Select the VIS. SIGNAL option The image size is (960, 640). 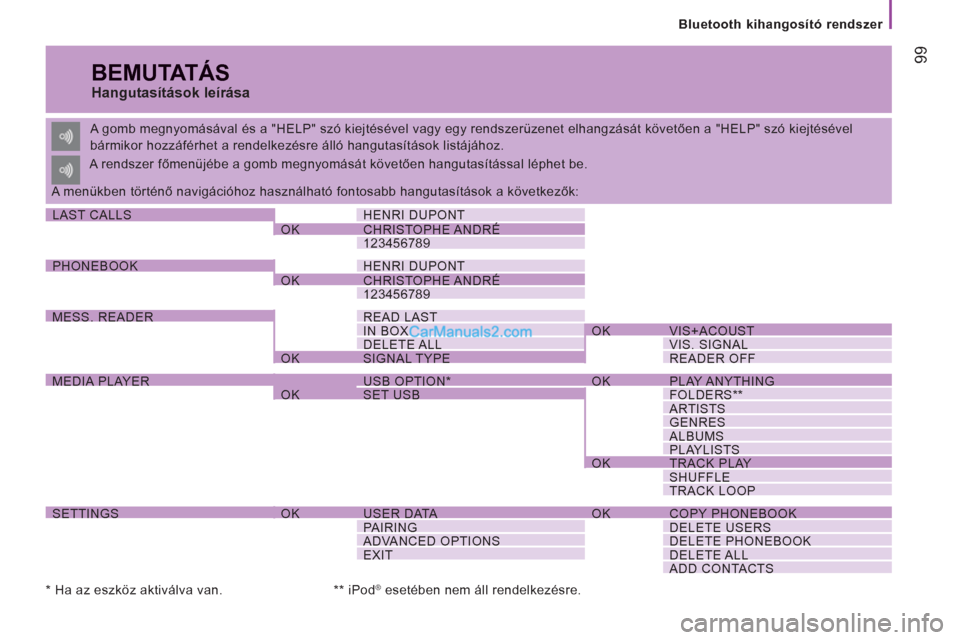click(777, 344)
